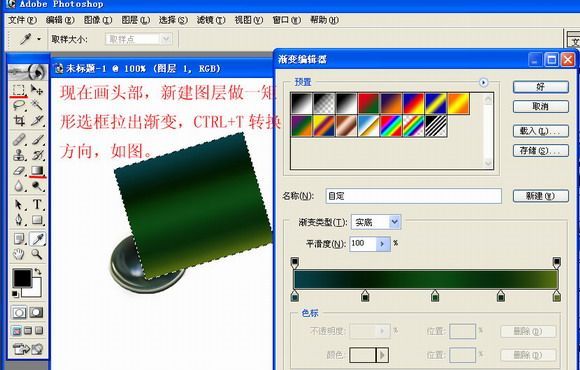
Task: Select the Type tool
Action: pyautogui.click(x=37, y=204)
